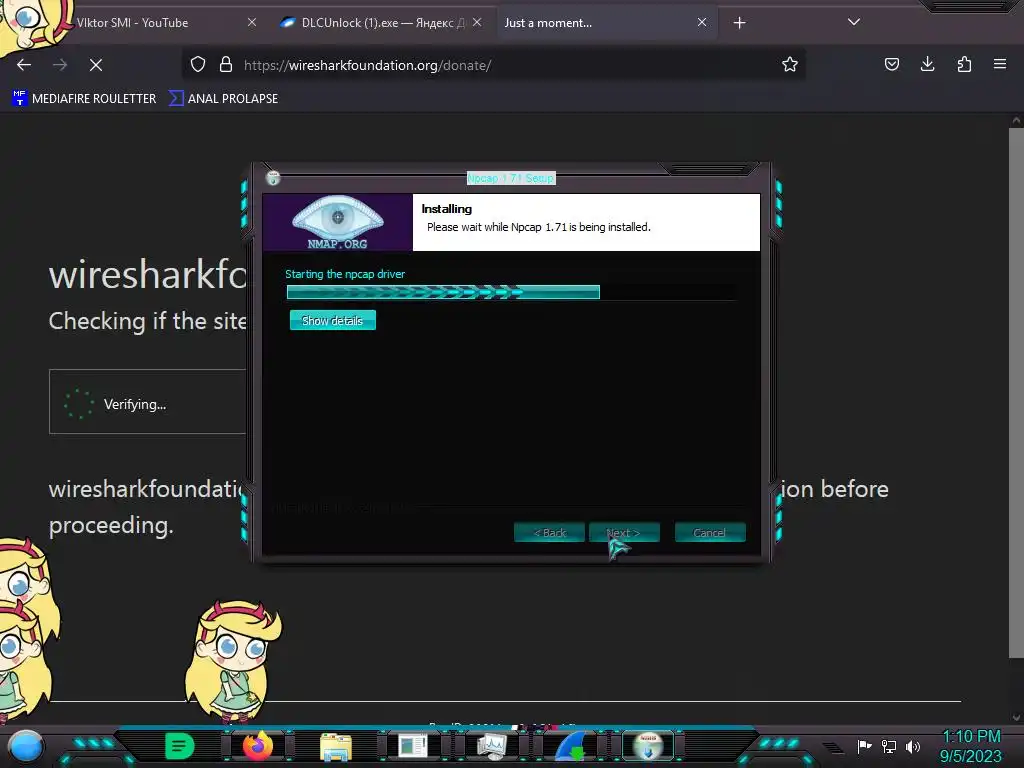The width and height of the screenshot is (1024, 768).
Task: Click the browser back arrow
Action: pos(24,65)
